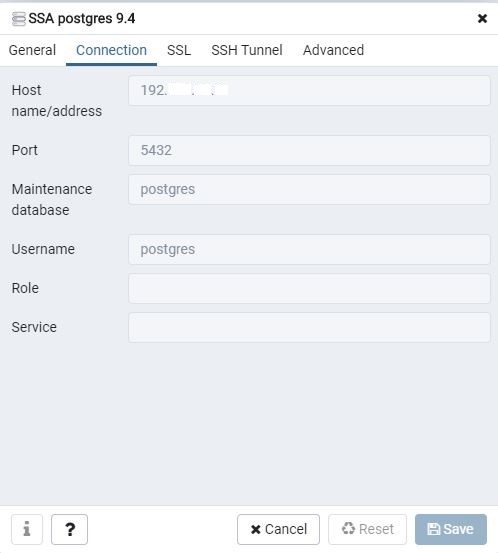The width and height of the screenshot is (498, 553).
Task: Click the empty Service field
Action: tap(309, 327)
